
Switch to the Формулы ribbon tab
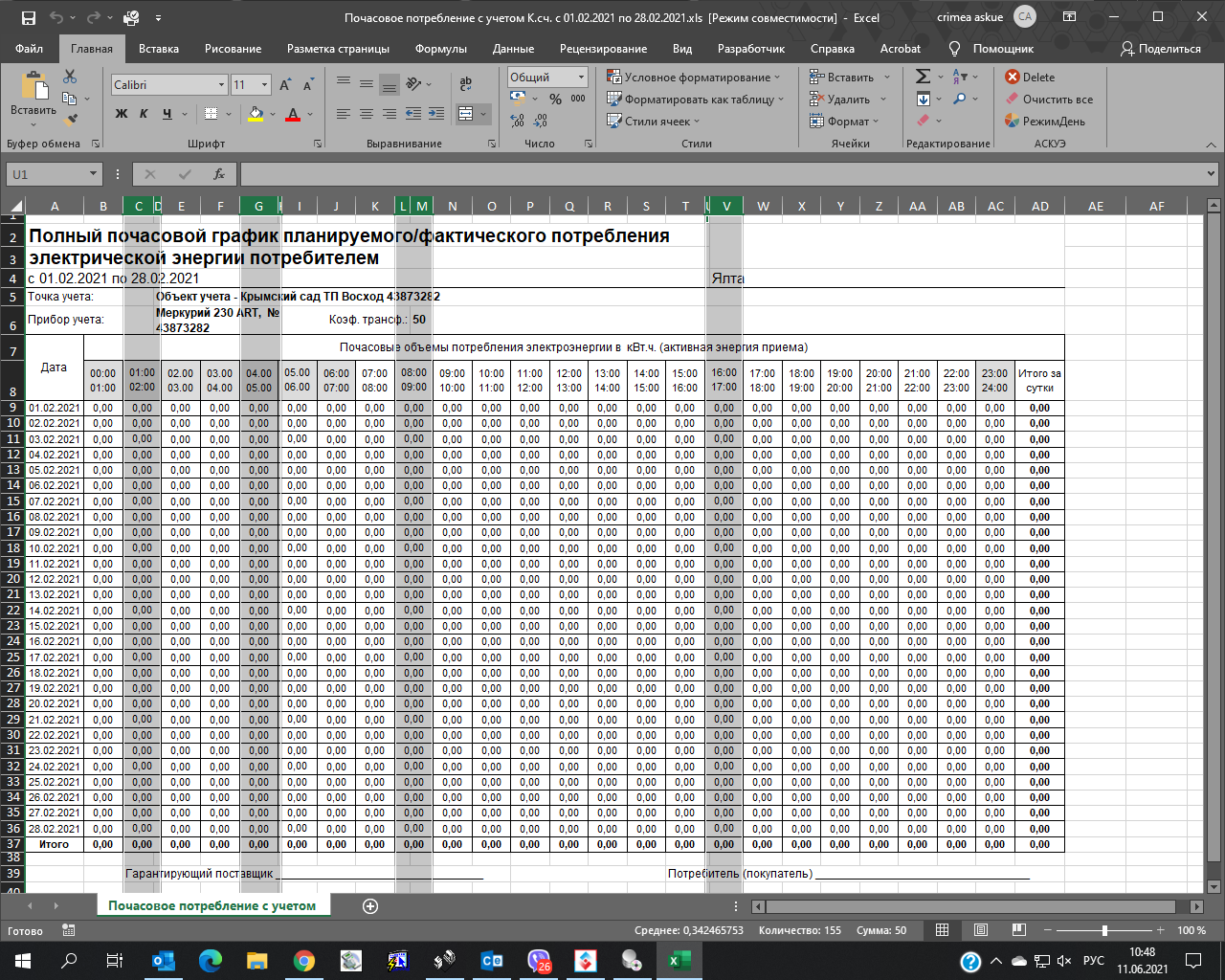(441, 49)
